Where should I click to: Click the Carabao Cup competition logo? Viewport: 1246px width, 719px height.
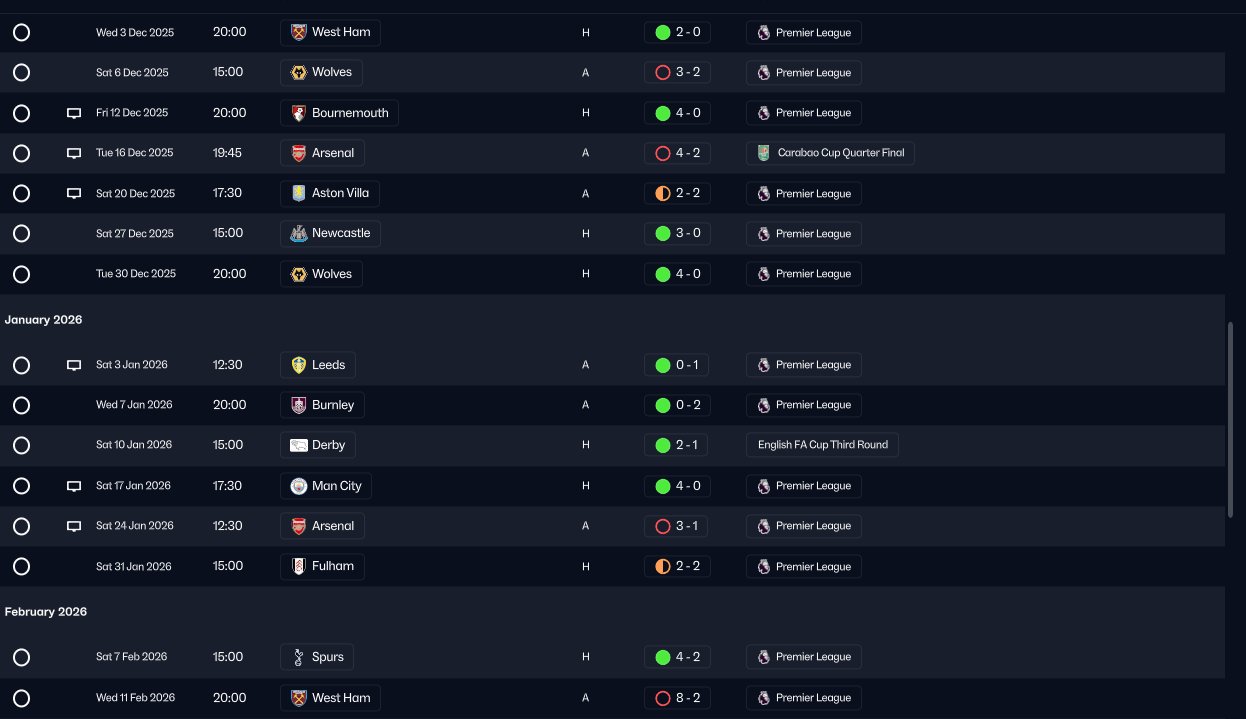pyautogui.click(x=763, y=153)
